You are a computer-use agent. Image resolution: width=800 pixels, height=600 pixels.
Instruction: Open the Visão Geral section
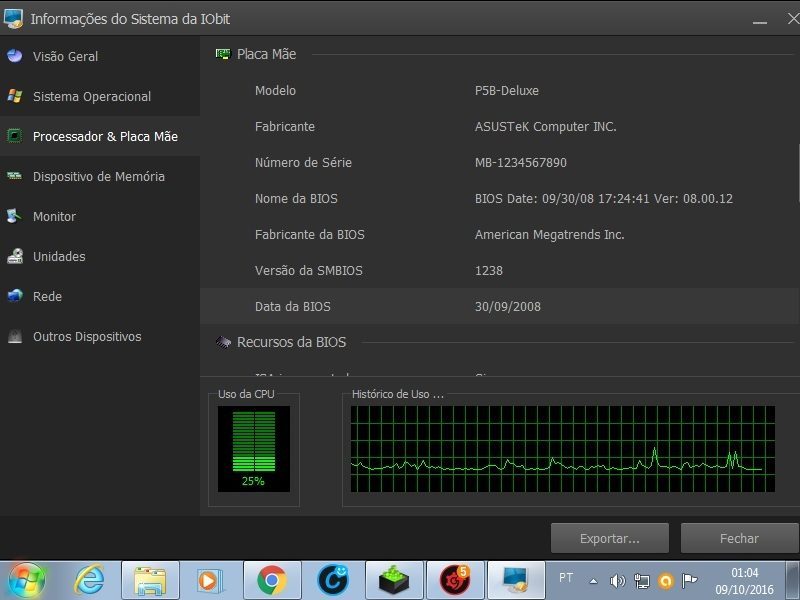65,56
